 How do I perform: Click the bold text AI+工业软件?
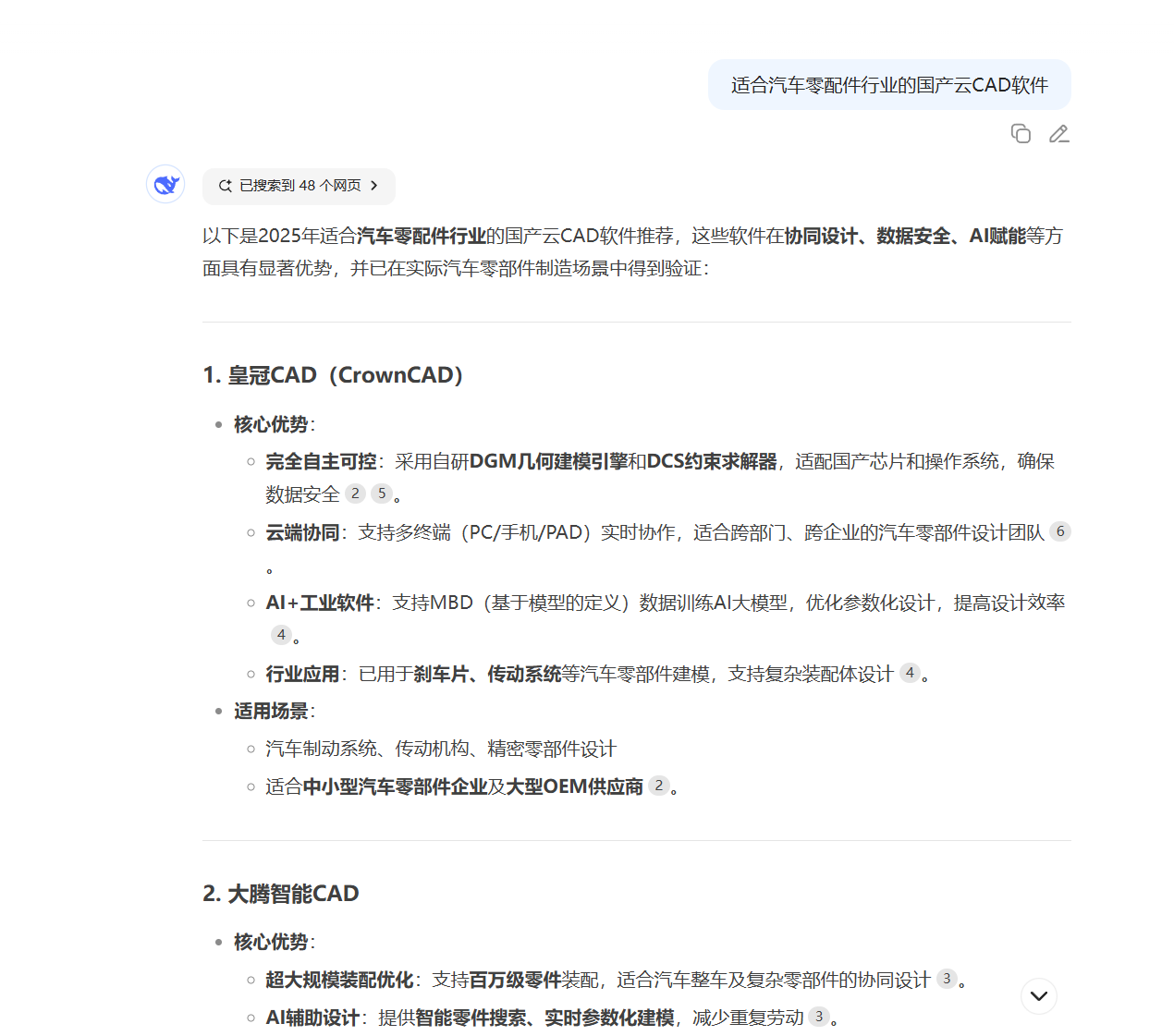(x=319, y=603)
